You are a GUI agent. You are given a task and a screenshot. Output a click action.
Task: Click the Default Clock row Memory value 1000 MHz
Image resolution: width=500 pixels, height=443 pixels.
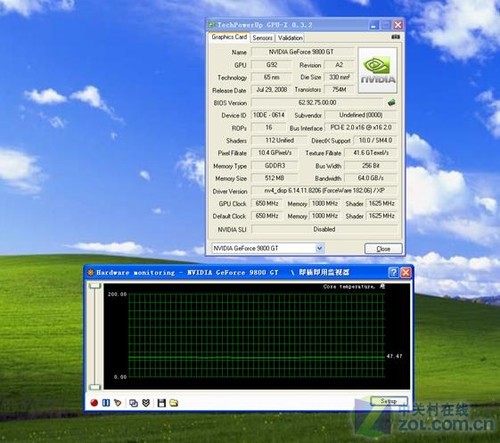325,216
